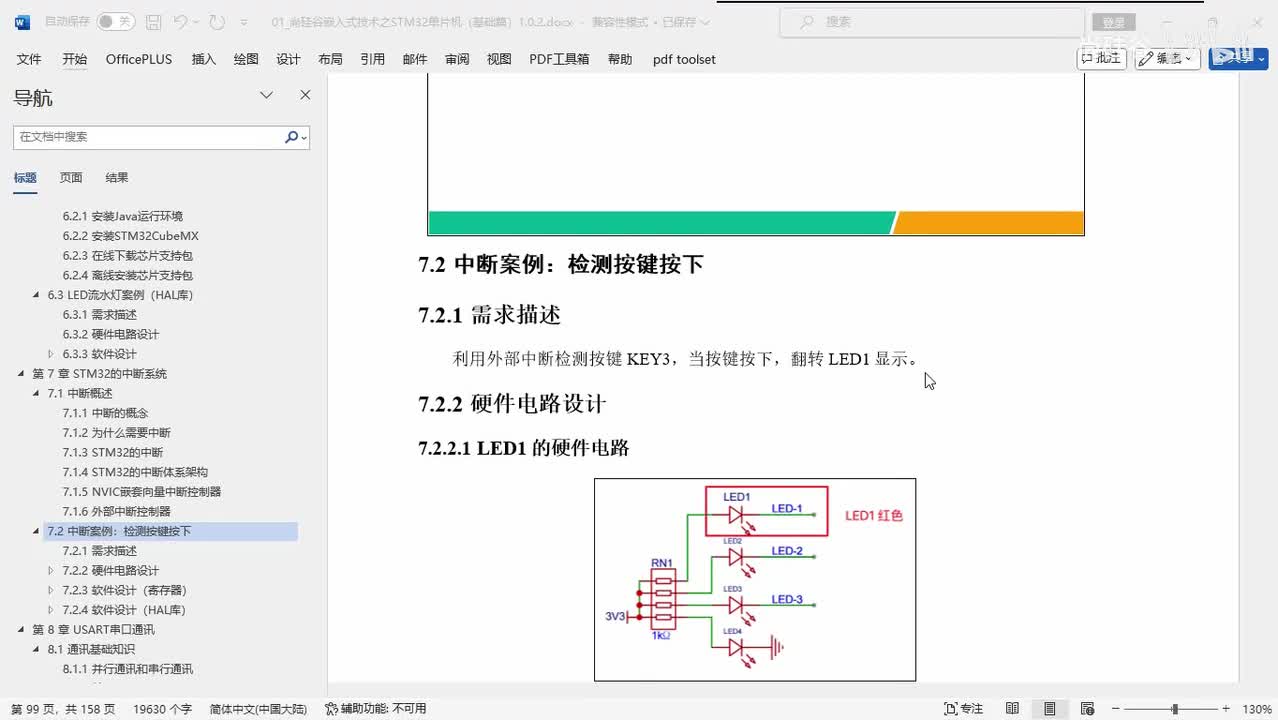This screenshot has height=720, width=1278.
Task: Open the 编辑 mode dropdown
Action: 1167,58
